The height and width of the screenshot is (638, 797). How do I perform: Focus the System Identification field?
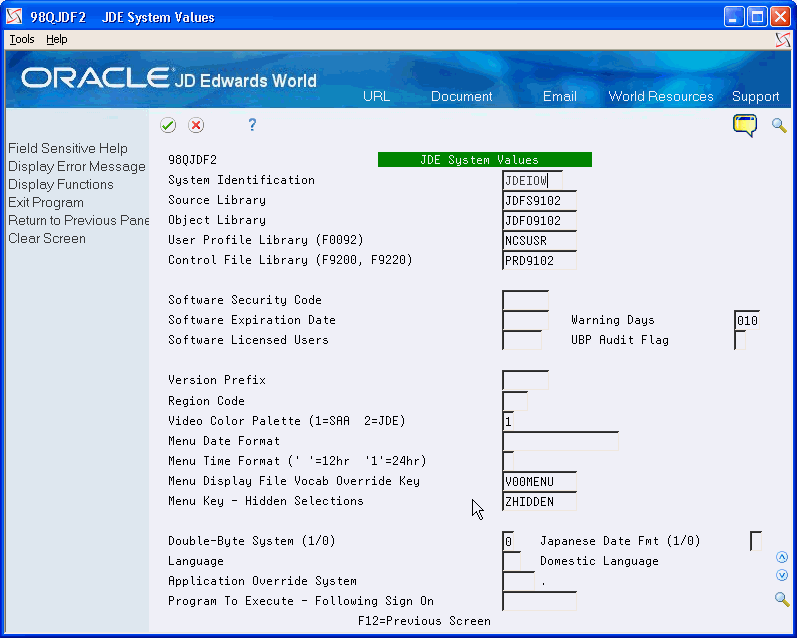(x=532, y=180)
